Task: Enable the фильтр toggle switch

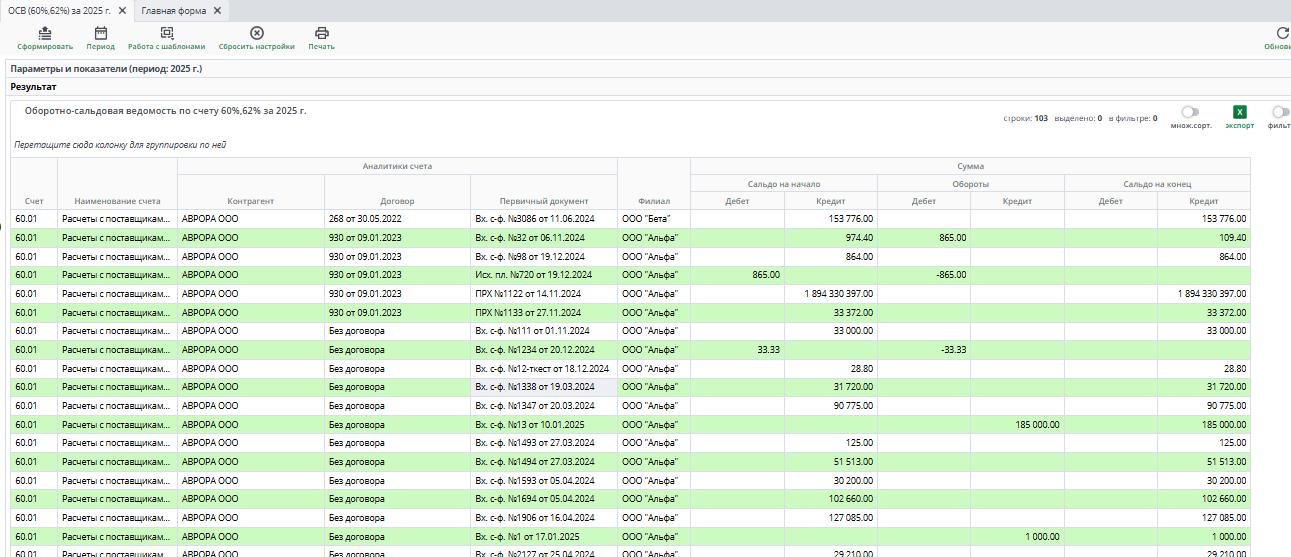Action: [x=1280, y=113]
